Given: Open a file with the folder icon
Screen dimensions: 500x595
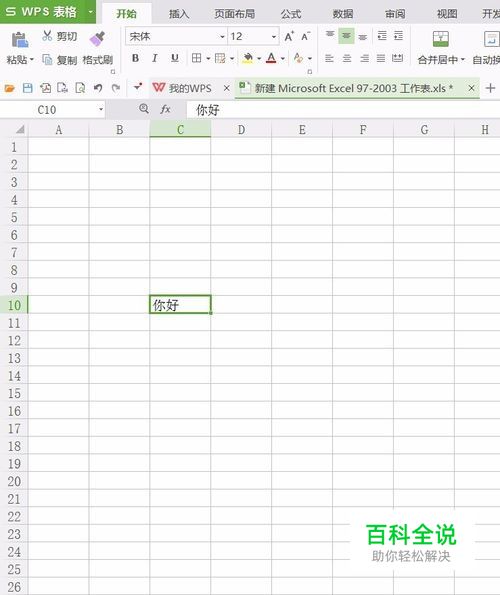Looking at the screenshot, I should pyautogui.click(x=9, y=88).
